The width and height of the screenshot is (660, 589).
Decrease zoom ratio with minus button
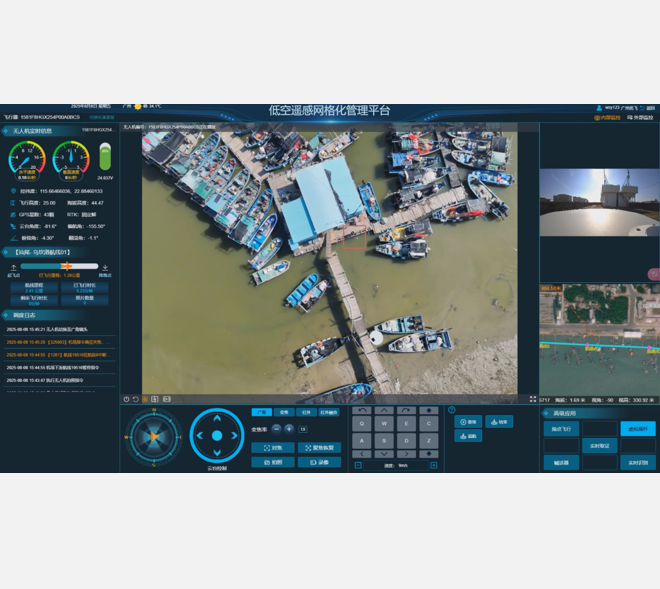tap(275, 429)
